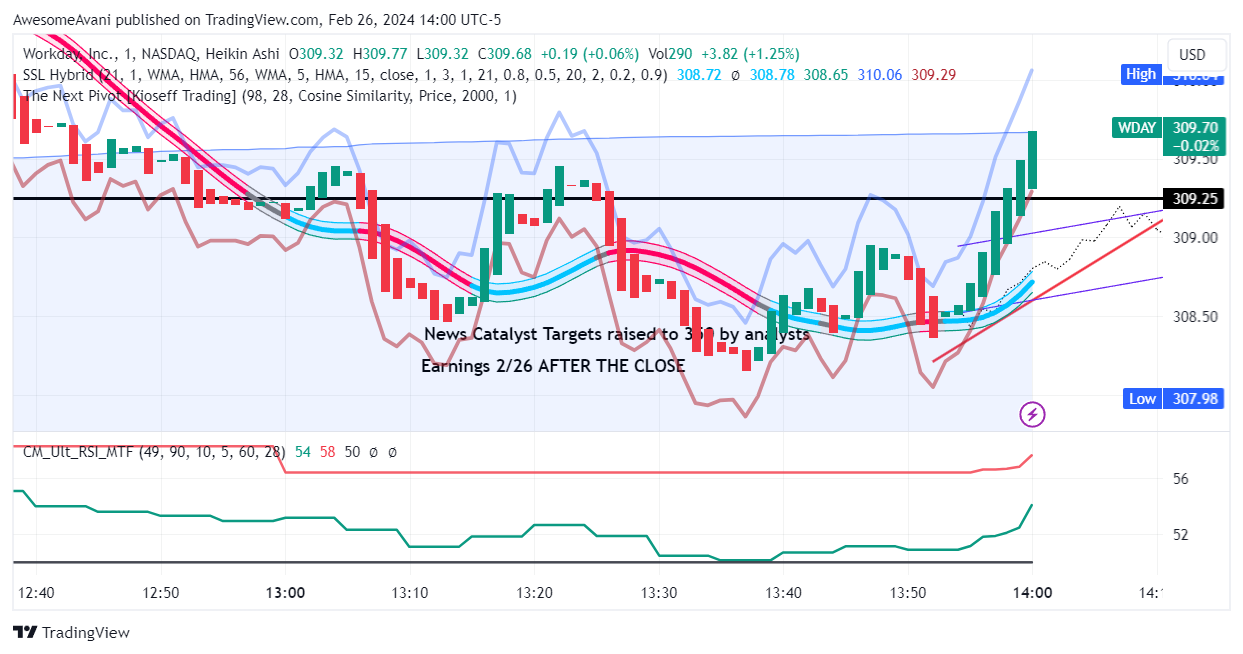This screenshot has height=654, width=1243.
Task: Click the 56 RSI scale value
Action: tap(1181, 479)
